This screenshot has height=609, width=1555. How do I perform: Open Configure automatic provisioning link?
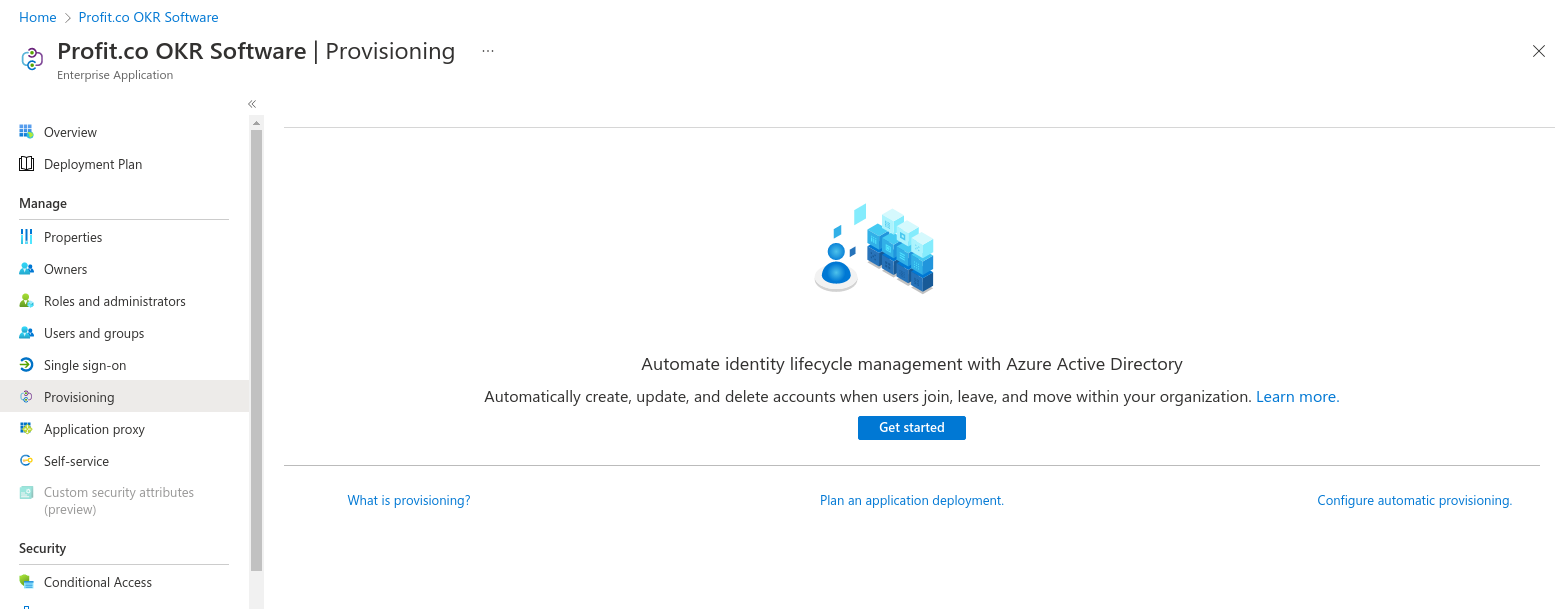(x=1414, y=500)
